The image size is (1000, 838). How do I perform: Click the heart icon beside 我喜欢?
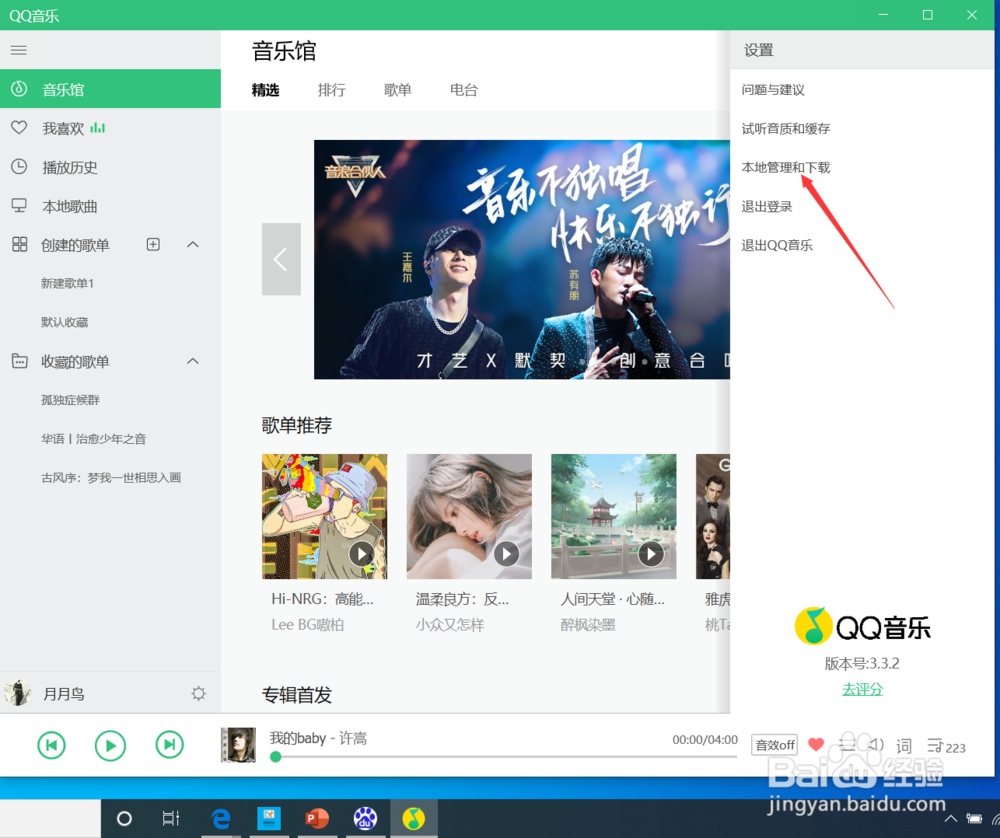pos(19,128)
